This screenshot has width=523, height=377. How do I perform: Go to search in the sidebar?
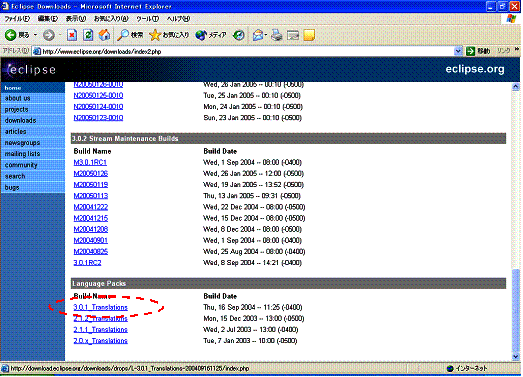33,176
